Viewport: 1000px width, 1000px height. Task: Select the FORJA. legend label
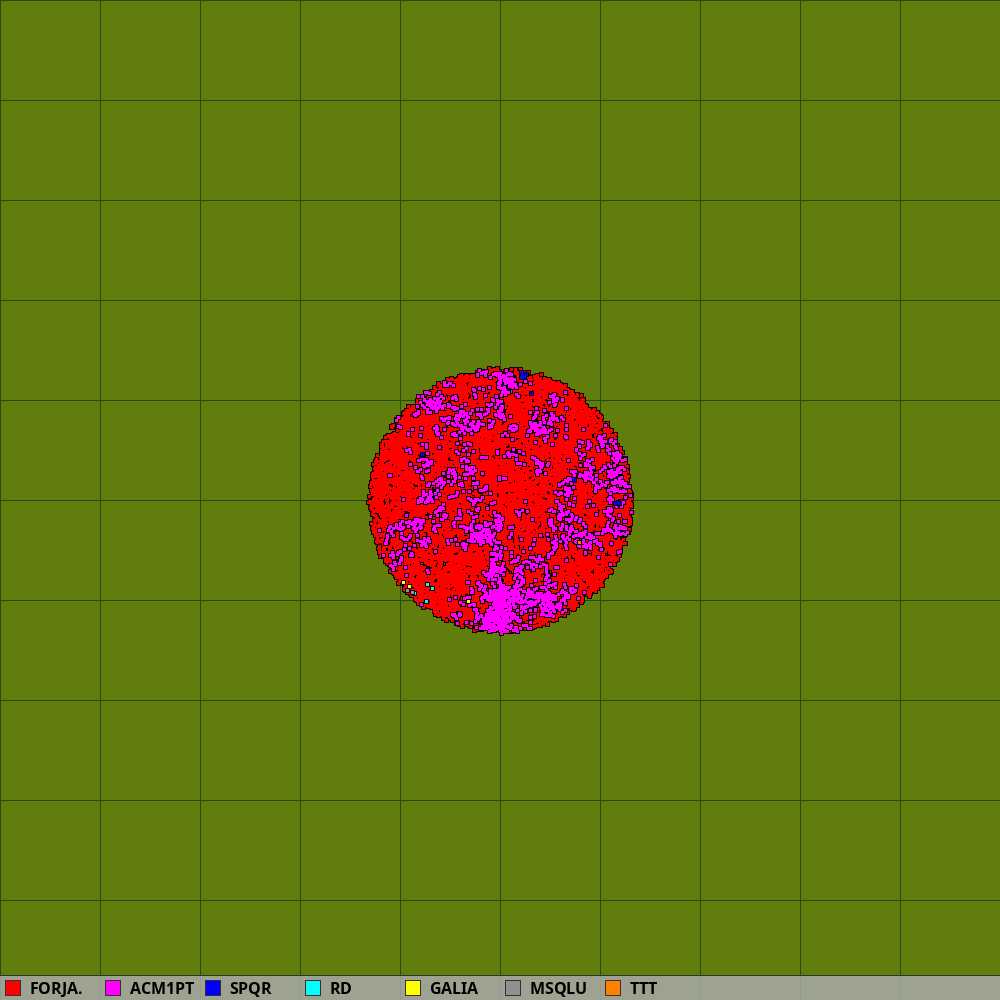56,988
